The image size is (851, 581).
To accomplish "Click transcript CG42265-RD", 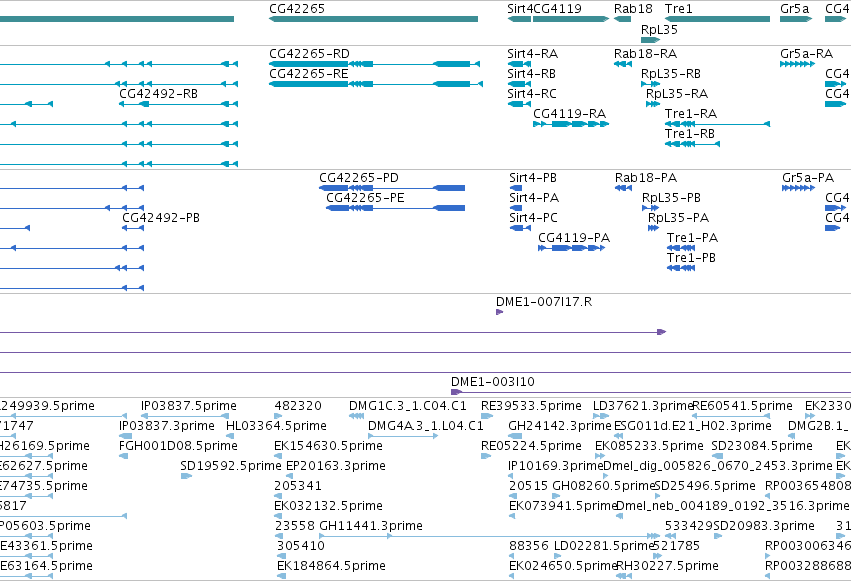I will [374, 64].
